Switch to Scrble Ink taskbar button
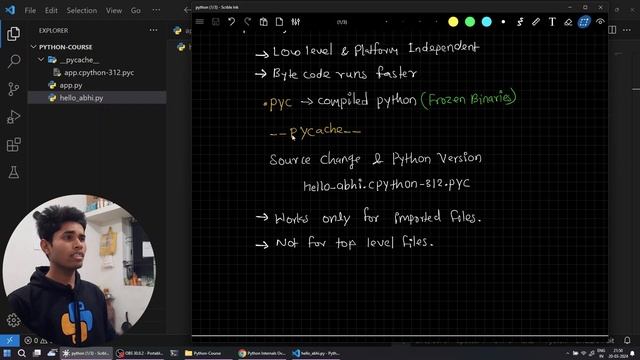640x360 pixels. click(86, 353)
